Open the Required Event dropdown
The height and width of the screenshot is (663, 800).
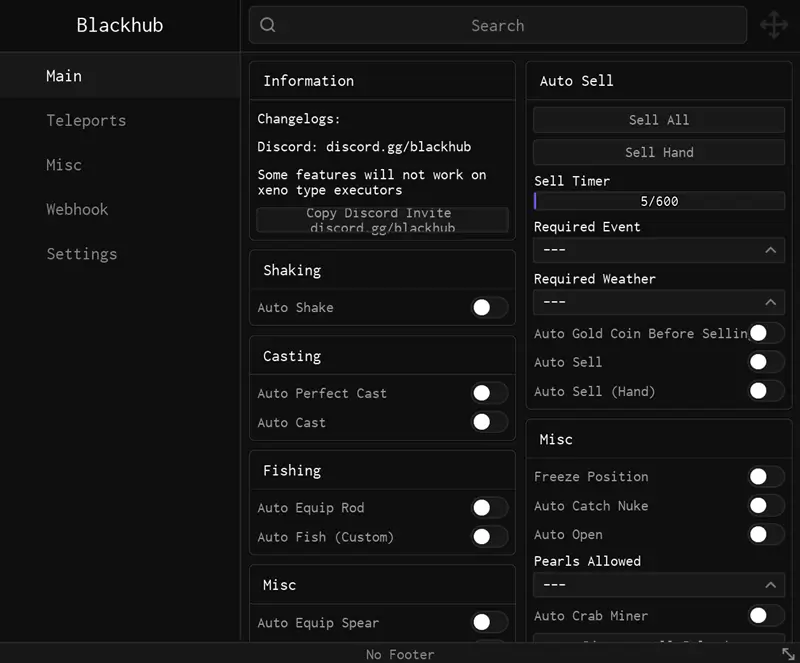coord(659,250)
